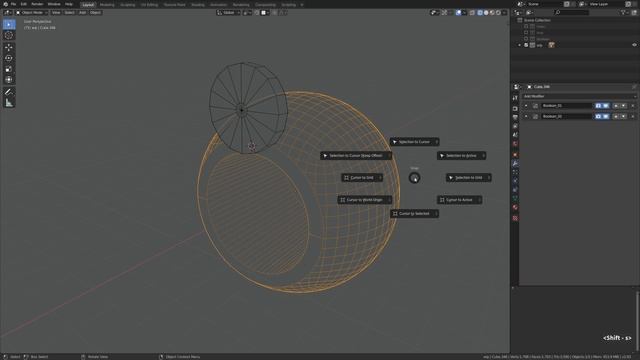The width and height of the screenshot is (640, 360).
Task: Open the Object Mode dropdown
Action: pyautogui.click(x=32, y=13)
